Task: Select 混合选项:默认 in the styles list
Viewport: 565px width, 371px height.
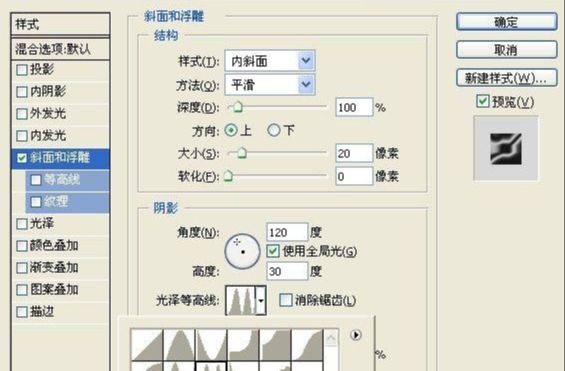Action: click(61, 49)
